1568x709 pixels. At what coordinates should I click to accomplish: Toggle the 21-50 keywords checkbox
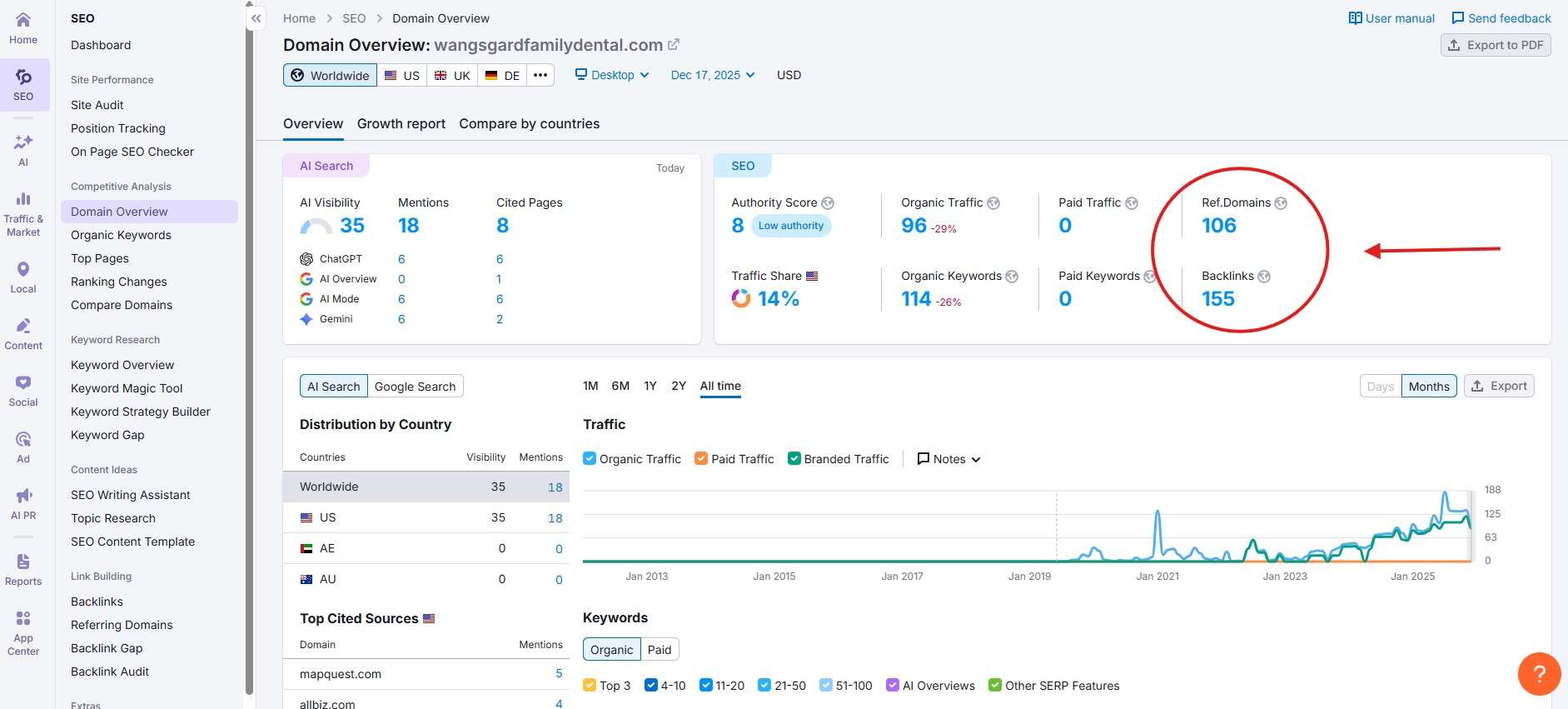764,685
